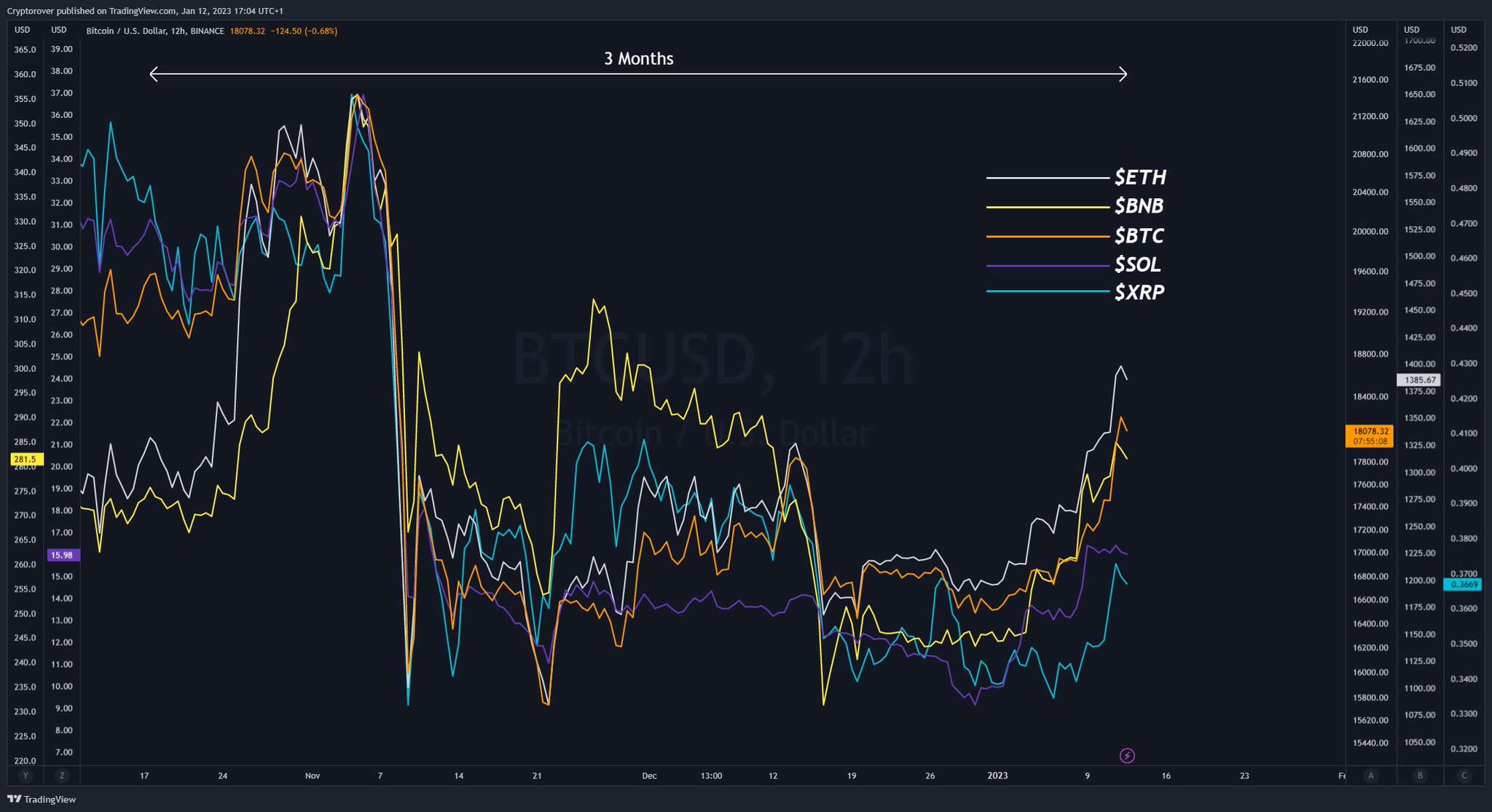The width and height of the screenshot is (1492, 812).
Task: Select the yellow 281.5 price label
Action: 28,460
